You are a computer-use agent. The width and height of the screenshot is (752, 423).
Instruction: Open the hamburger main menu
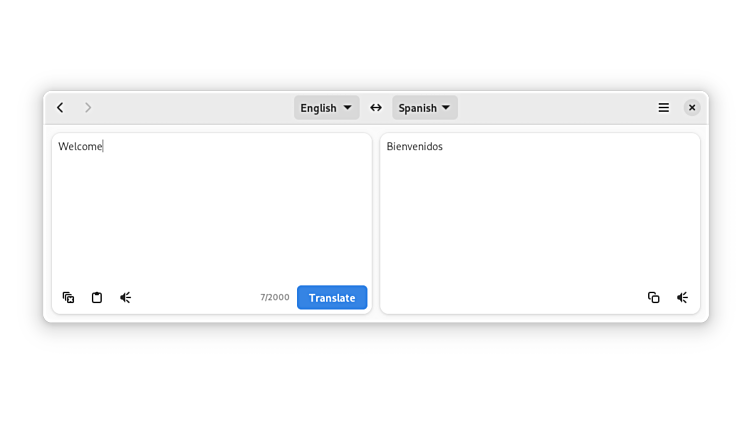(x=663, y=108)
